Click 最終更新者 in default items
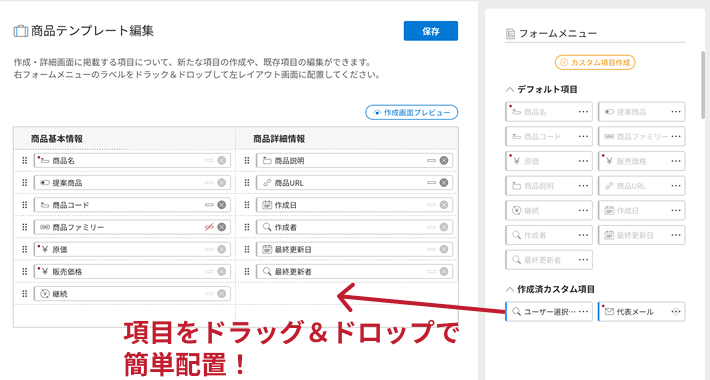Screen dimensions: 710x380 548,260
